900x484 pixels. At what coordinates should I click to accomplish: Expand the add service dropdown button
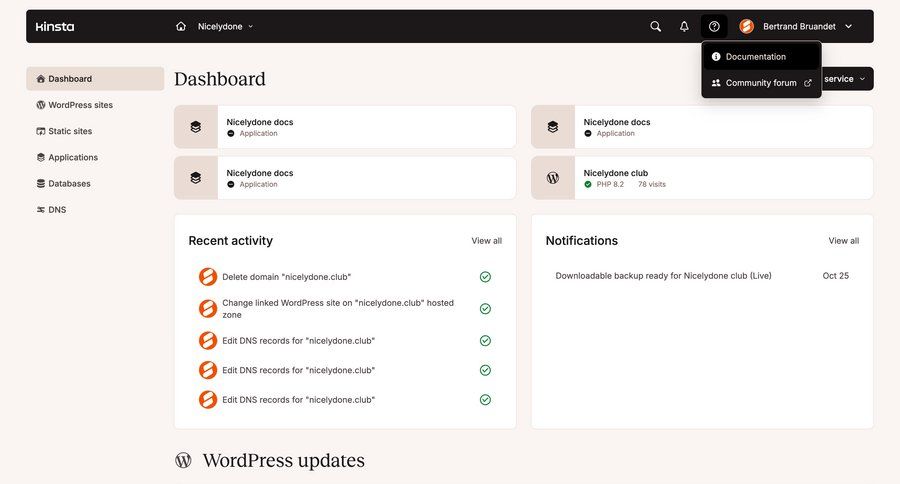click(846, 79)
